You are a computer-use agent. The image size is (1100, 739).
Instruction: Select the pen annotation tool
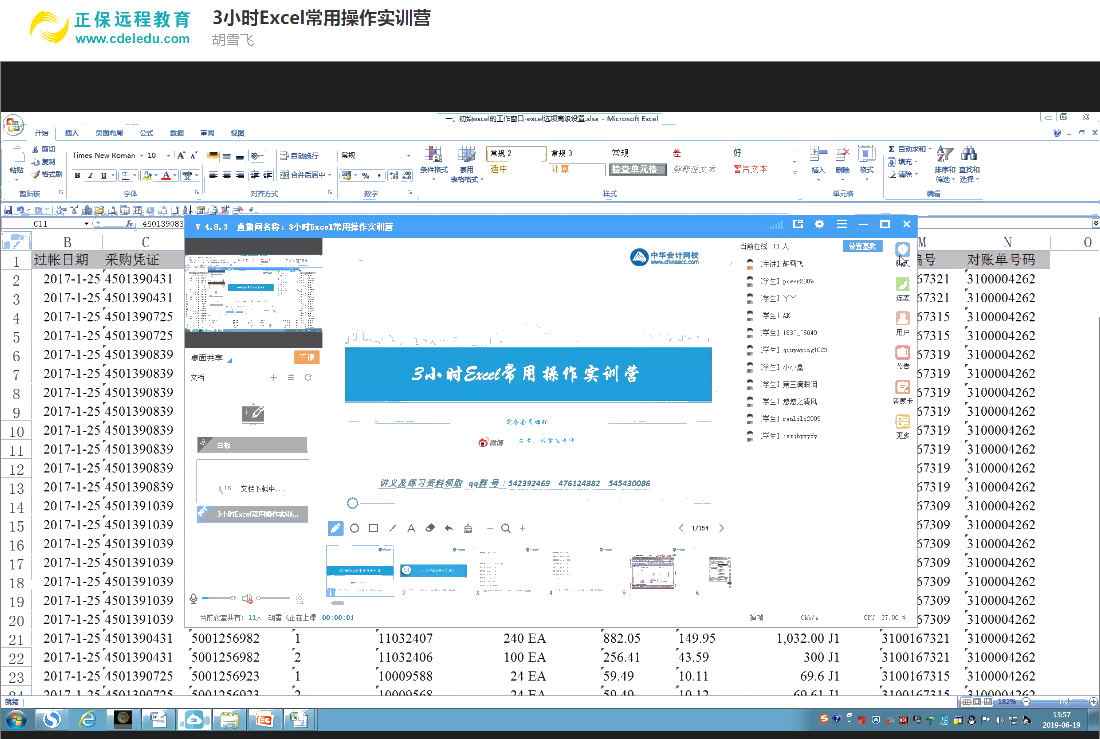(x=336, y=528)
